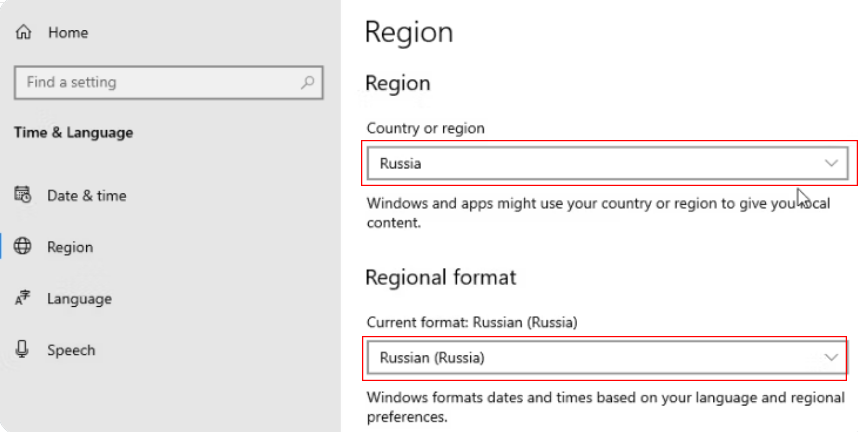Click the Date & time calendar icon
The height and width of the screenshot is (432, 858).
click(x=23, y=195)
